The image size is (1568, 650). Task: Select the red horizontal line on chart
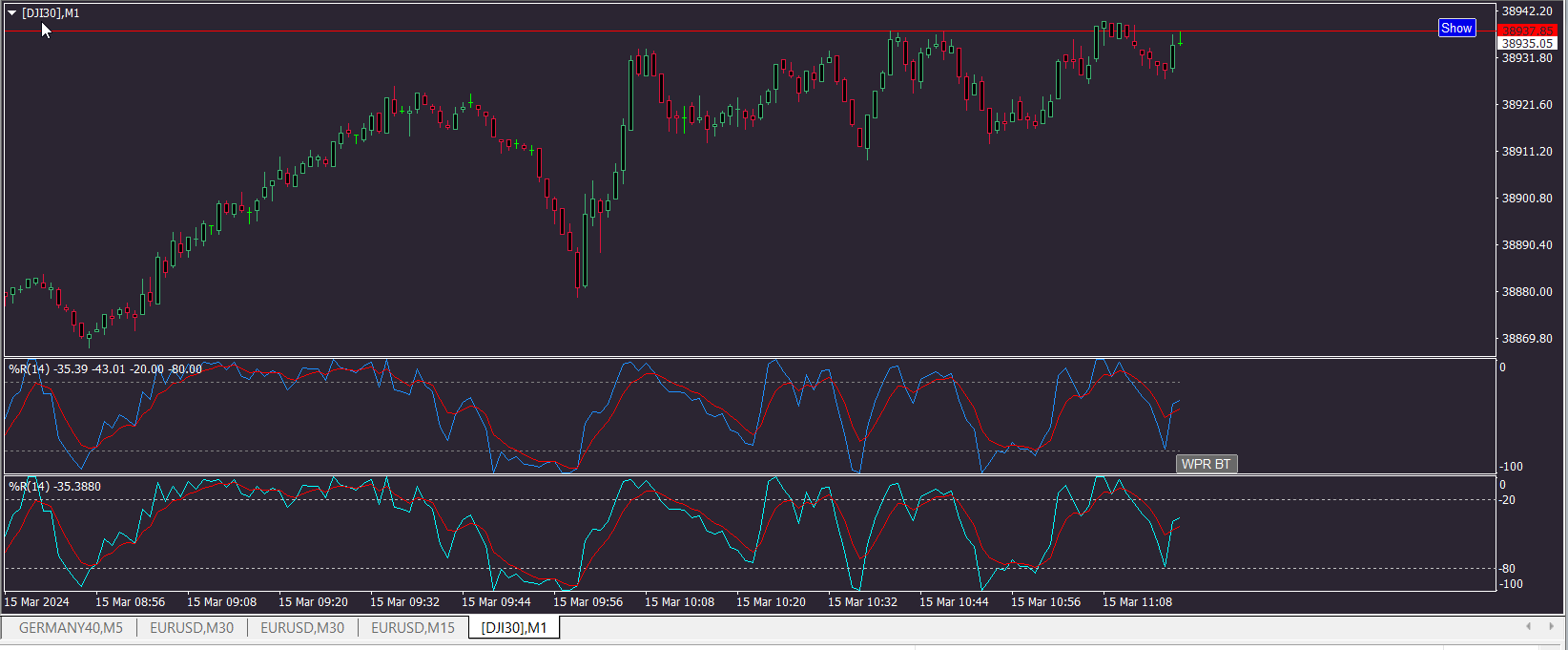click(x=382, y=31)
